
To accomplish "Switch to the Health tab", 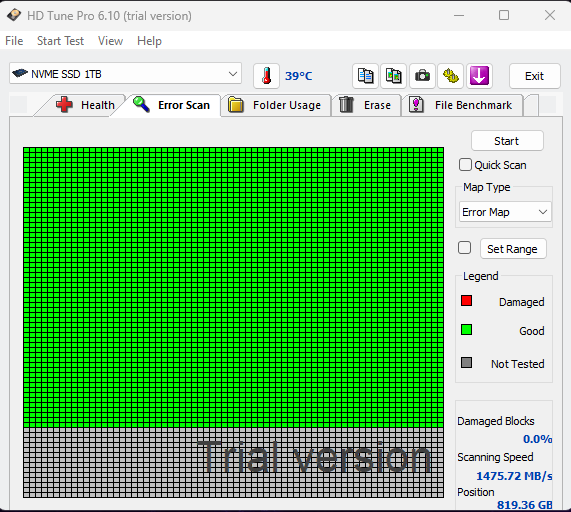I will click(84, 105).
